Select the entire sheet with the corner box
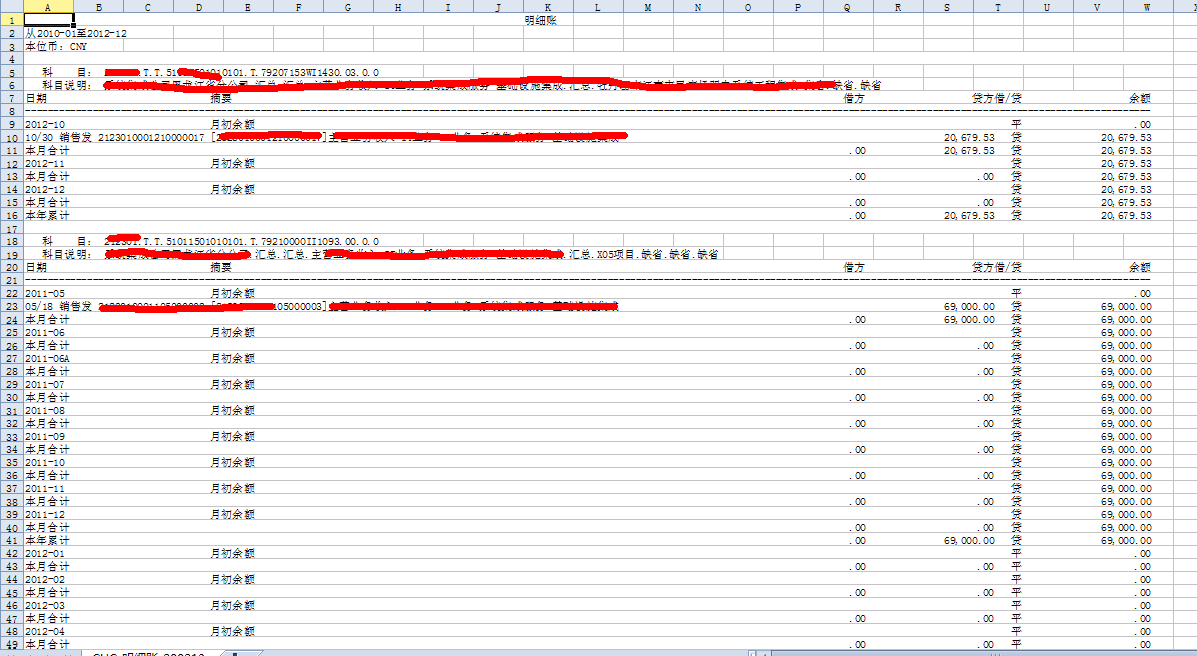The image size is (1197, 656). pos(11,7)
